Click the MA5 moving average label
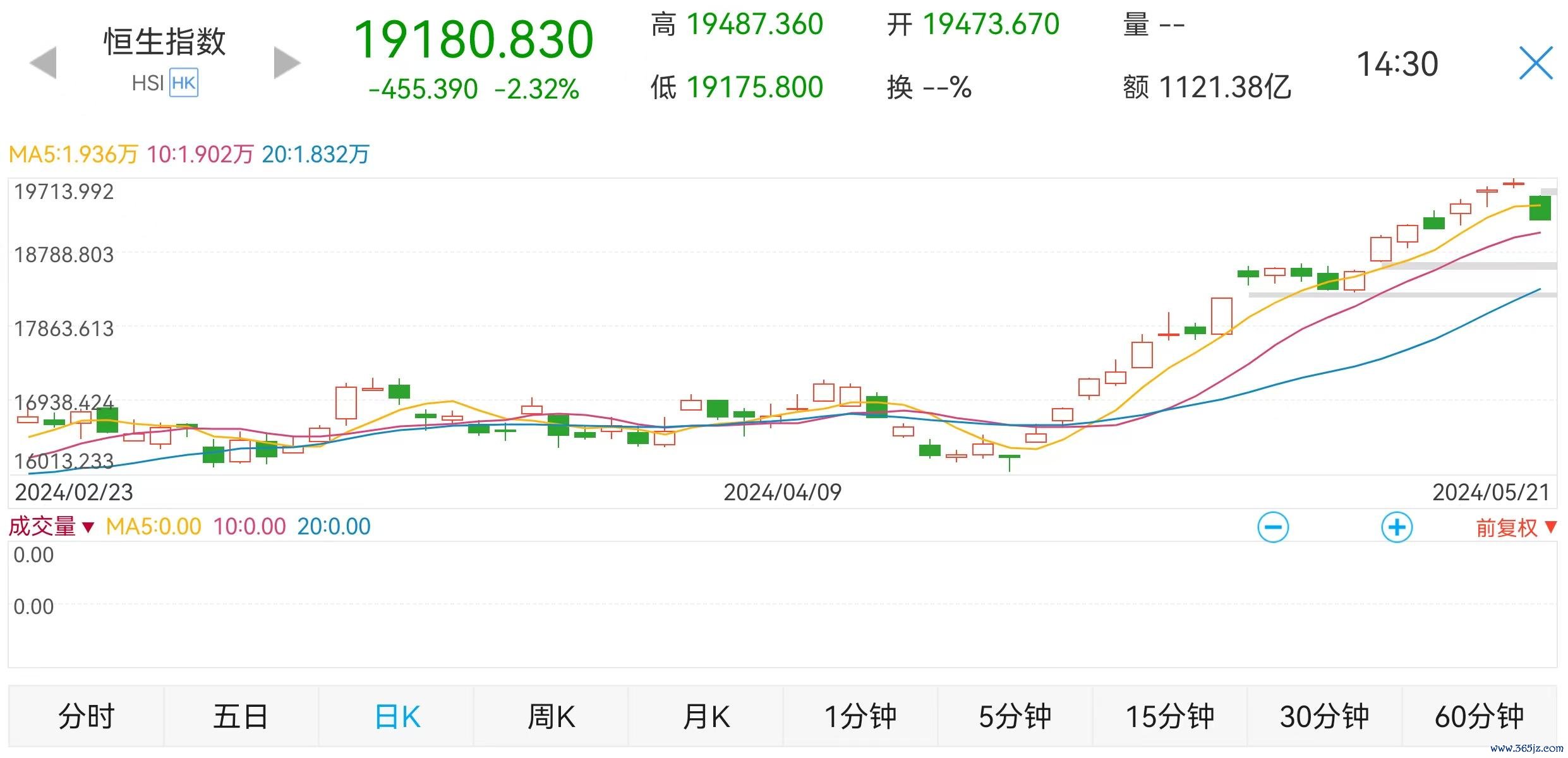Viewport: 1568px width, 758px height. pyautogui.click(x=73, y=154)
